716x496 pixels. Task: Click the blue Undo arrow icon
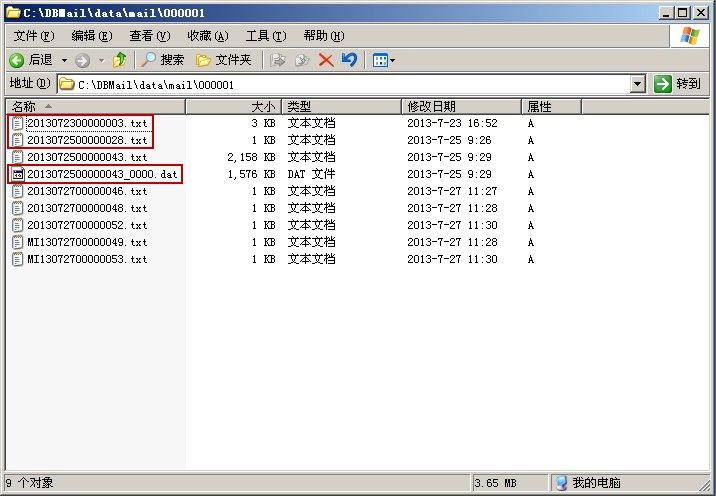tap(349, 60)
